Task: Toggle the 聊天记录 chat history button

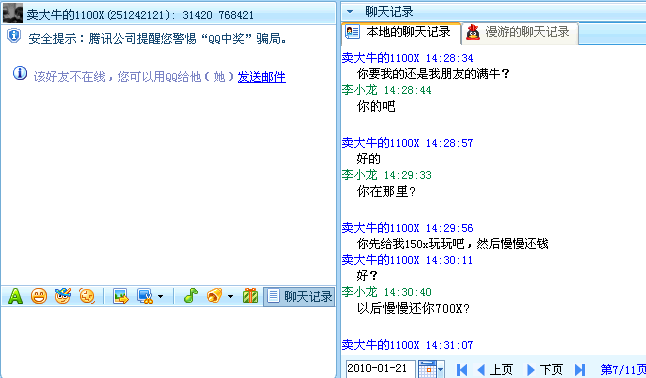Action: [x=299, y=296]
